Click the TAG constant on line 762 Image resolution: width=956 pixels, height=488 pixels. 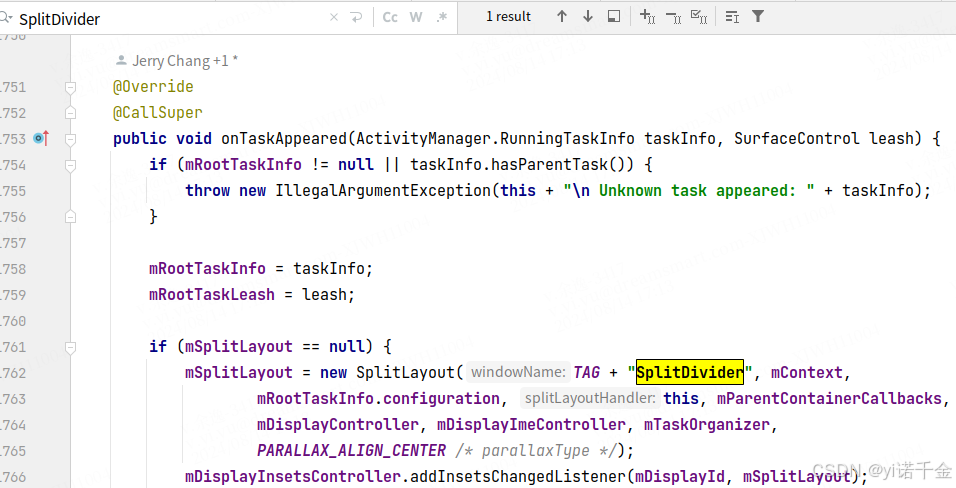(x=586, y=372)
